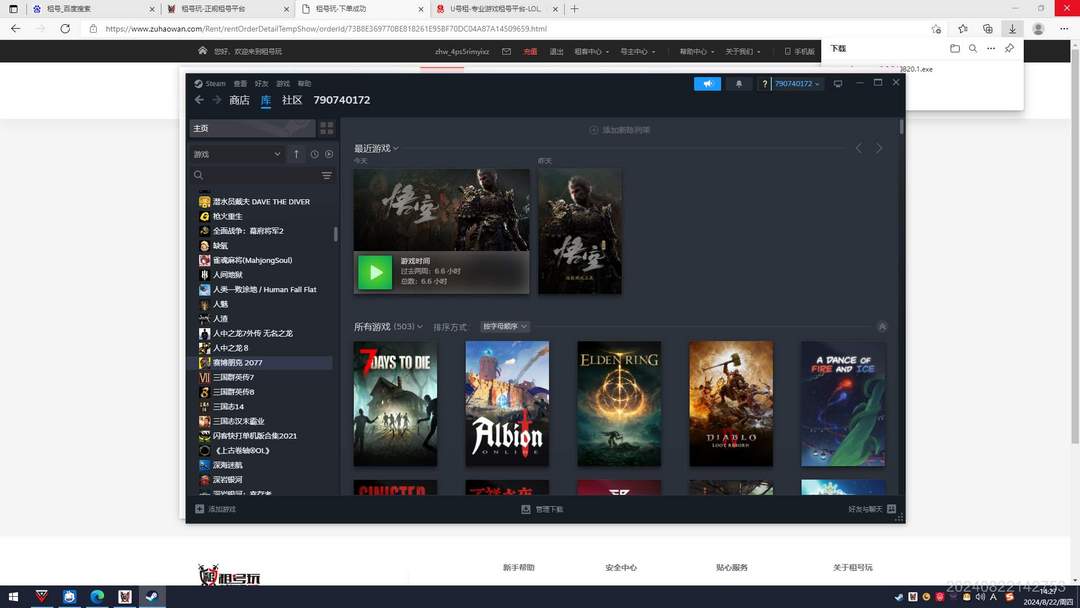Go forward with Steam's forward arrow

[217, 100]
